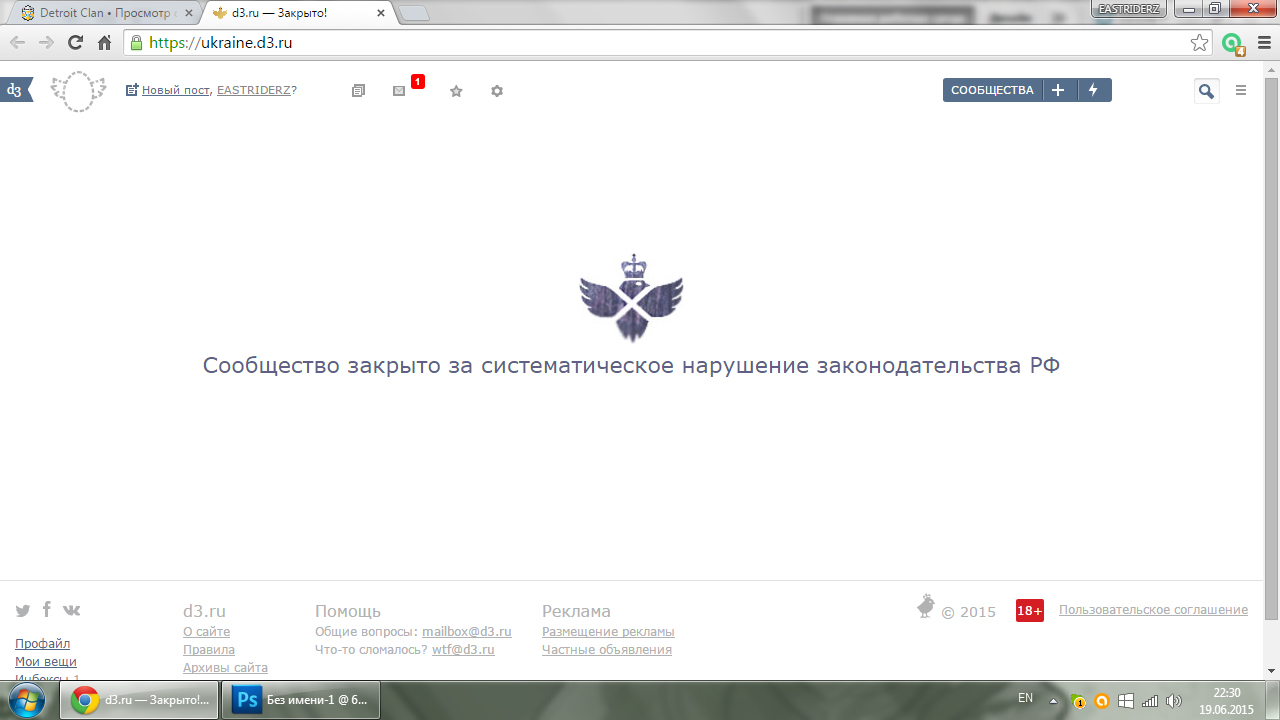The image size is (1280, 720).
Task: Click the d3 logo badge
Action: click(x=15, y=90)
